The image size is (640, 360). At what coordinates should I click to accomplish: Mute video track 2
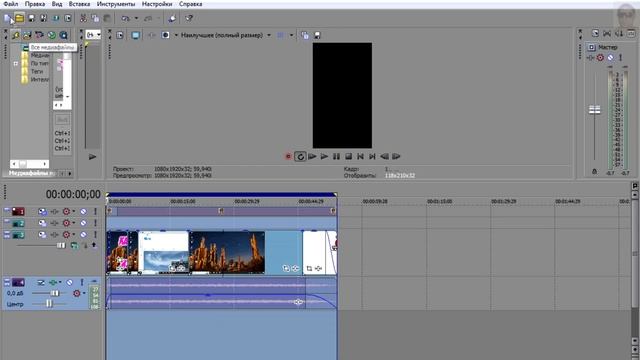pyautogui.click(x=83, y=223)
